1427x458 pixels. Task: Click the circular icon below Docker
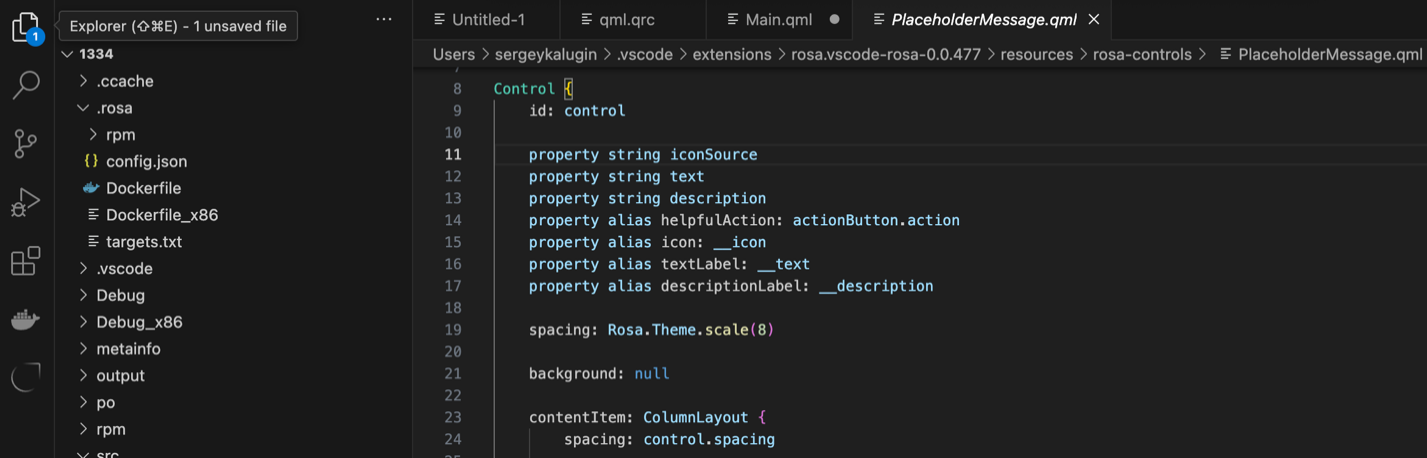coord(26,377)
